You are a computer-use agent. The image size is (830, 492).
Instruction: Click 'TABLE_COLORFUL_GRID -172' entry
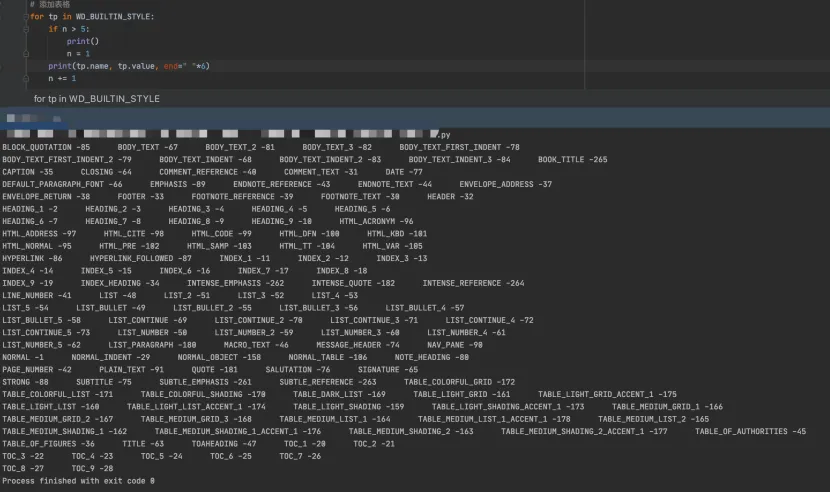[x=459, y=382]
